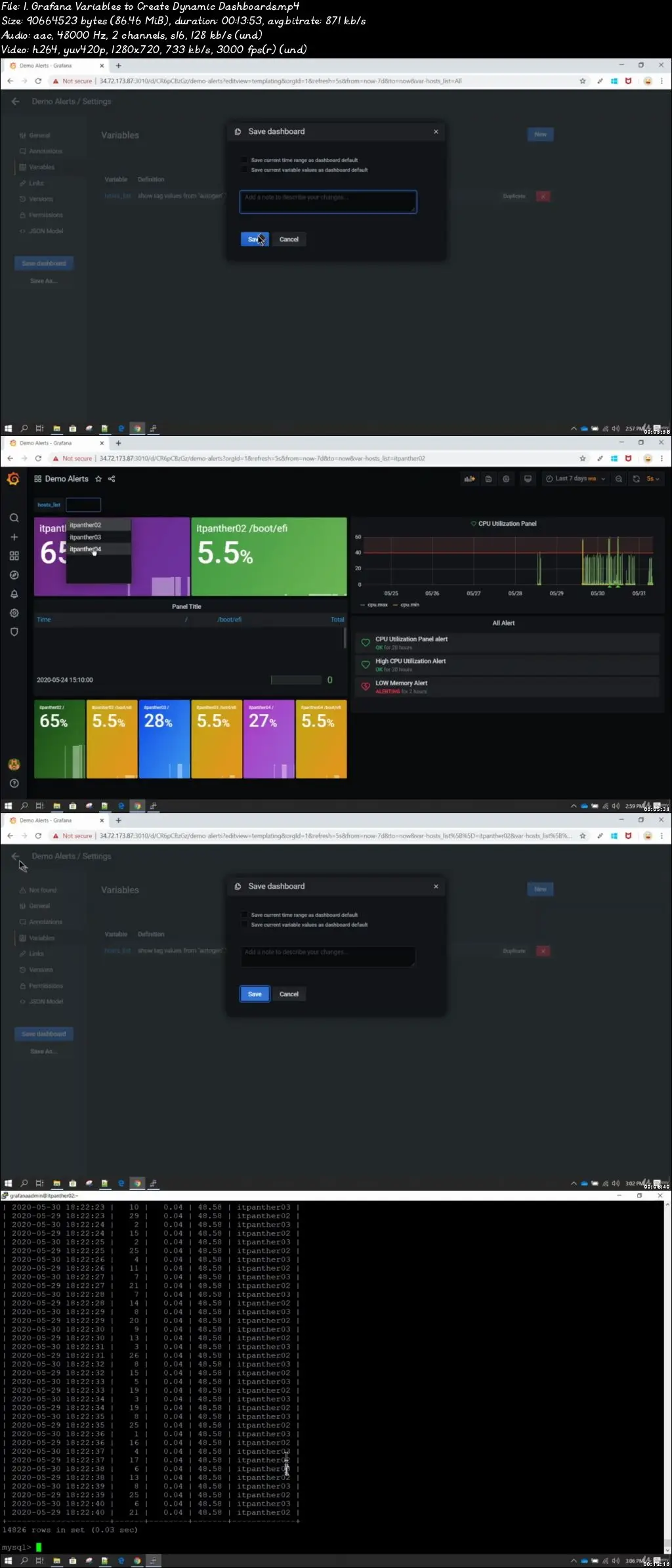Click heart icon of LOW Memory Alert
The height and width of the screenshot is (1568, 672).
366,687
